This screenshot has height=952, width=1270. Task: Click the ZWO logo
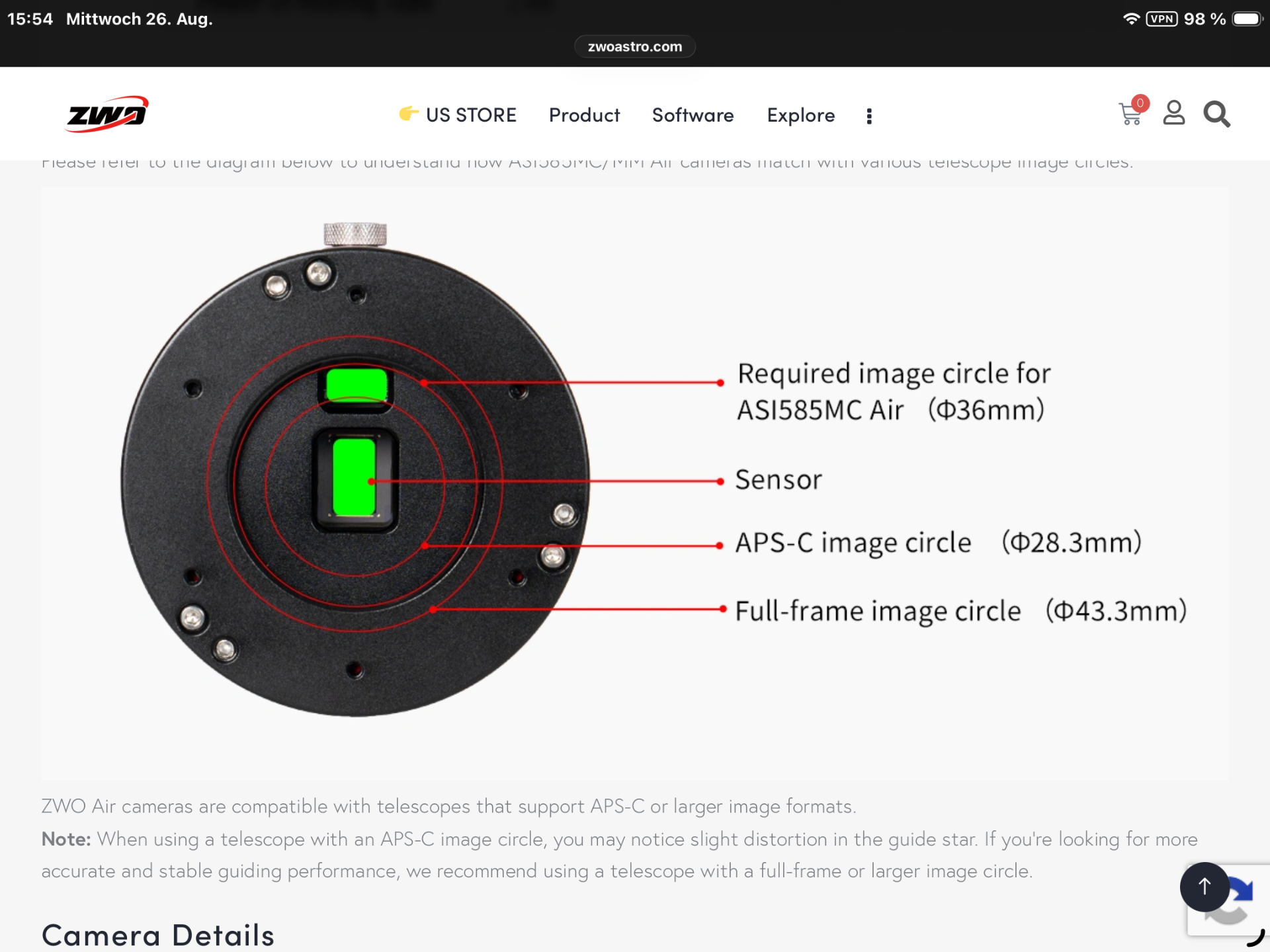[x=107, y=114]
